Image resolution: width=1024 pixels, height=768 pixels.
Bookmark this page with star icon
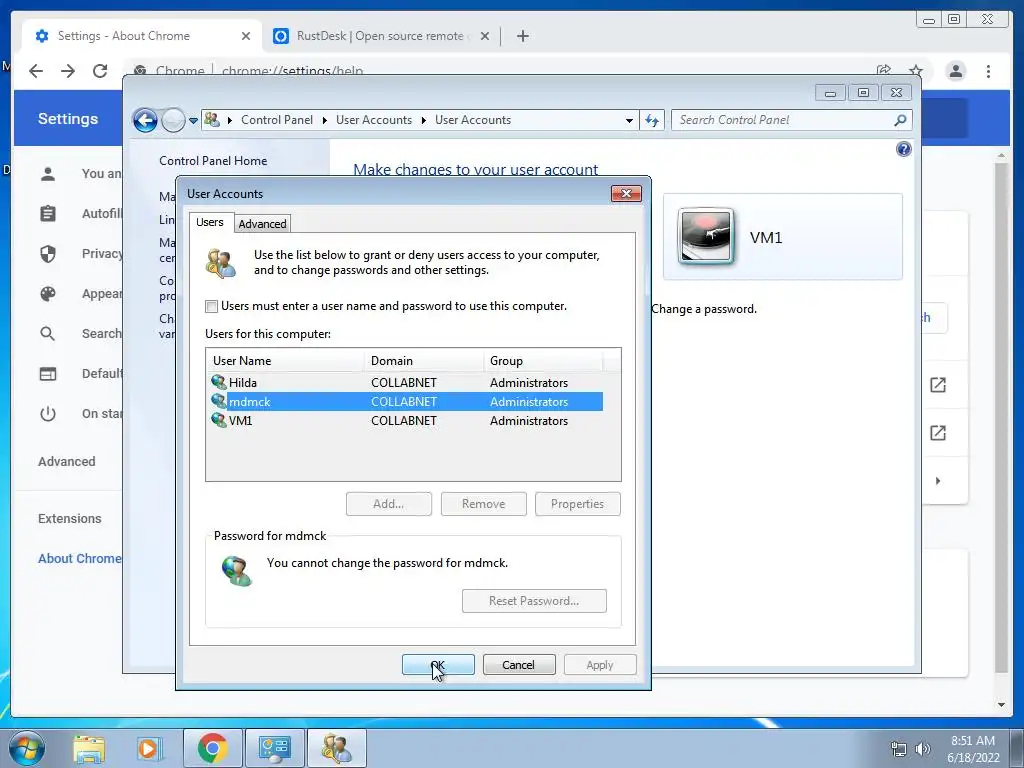coord(916,70)
